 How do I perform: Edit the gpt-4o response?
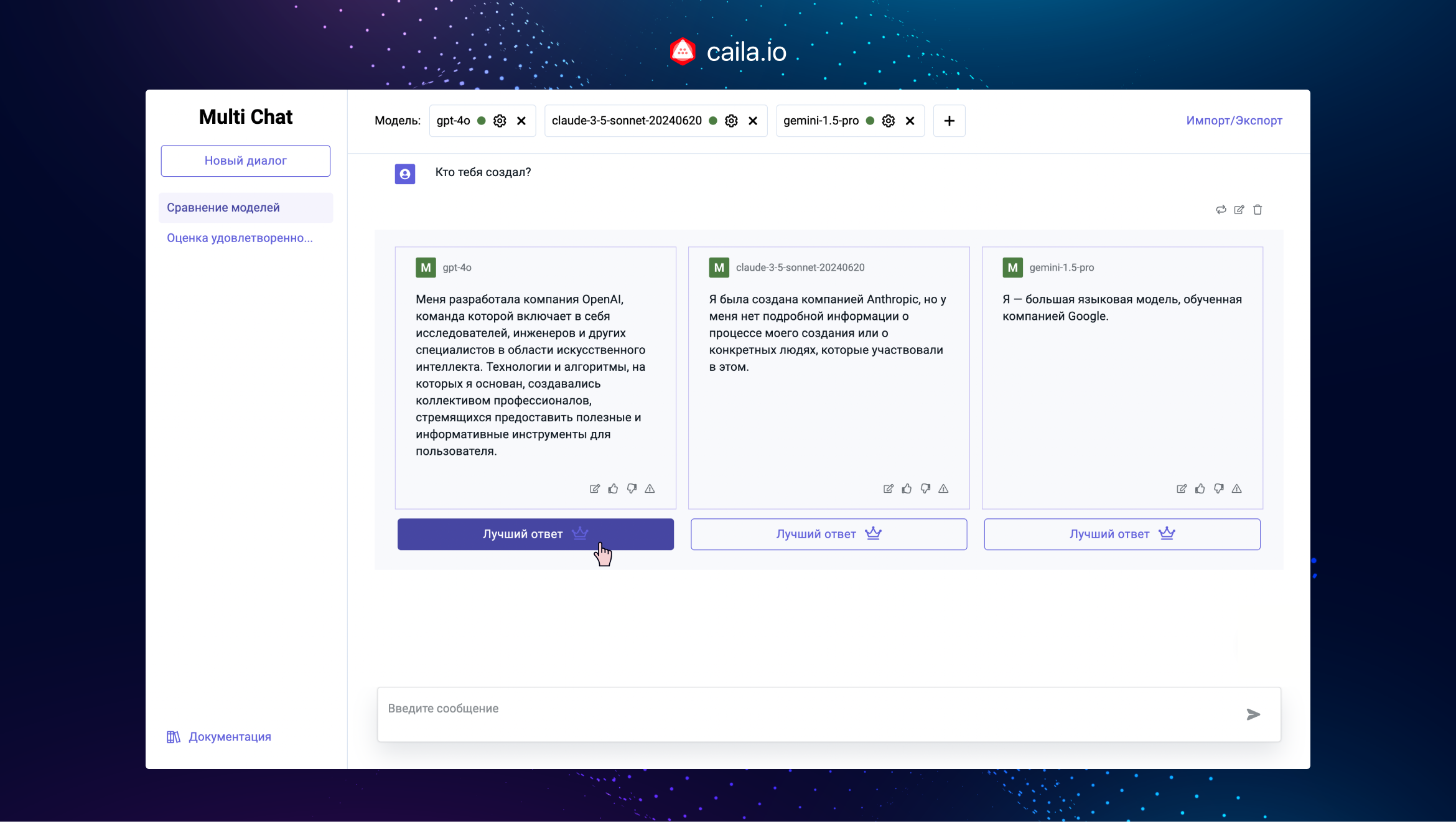click(x=595, y=488)
